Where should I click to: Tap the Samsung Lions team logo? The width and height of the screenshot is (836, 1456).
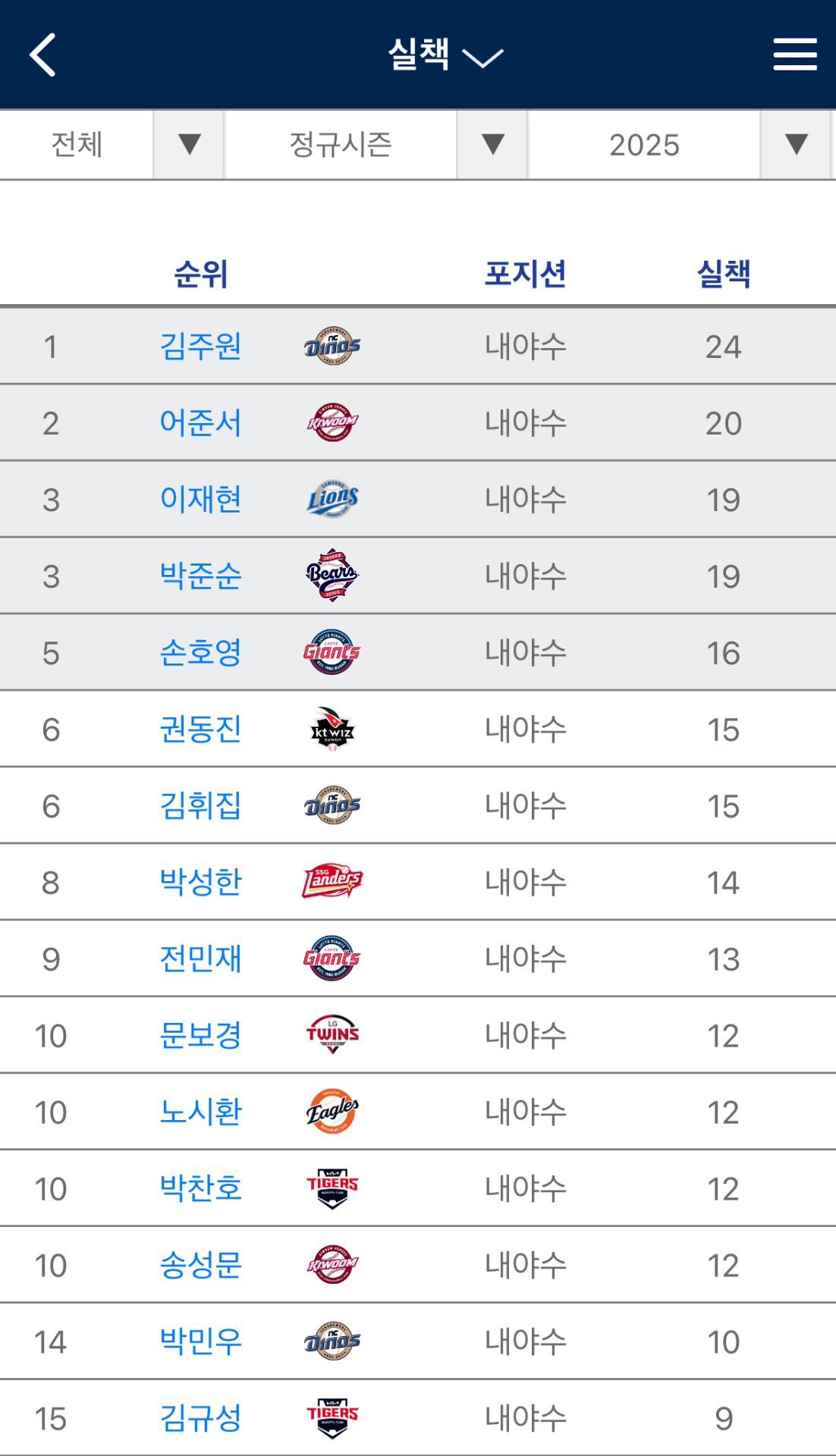pos(332,500)
